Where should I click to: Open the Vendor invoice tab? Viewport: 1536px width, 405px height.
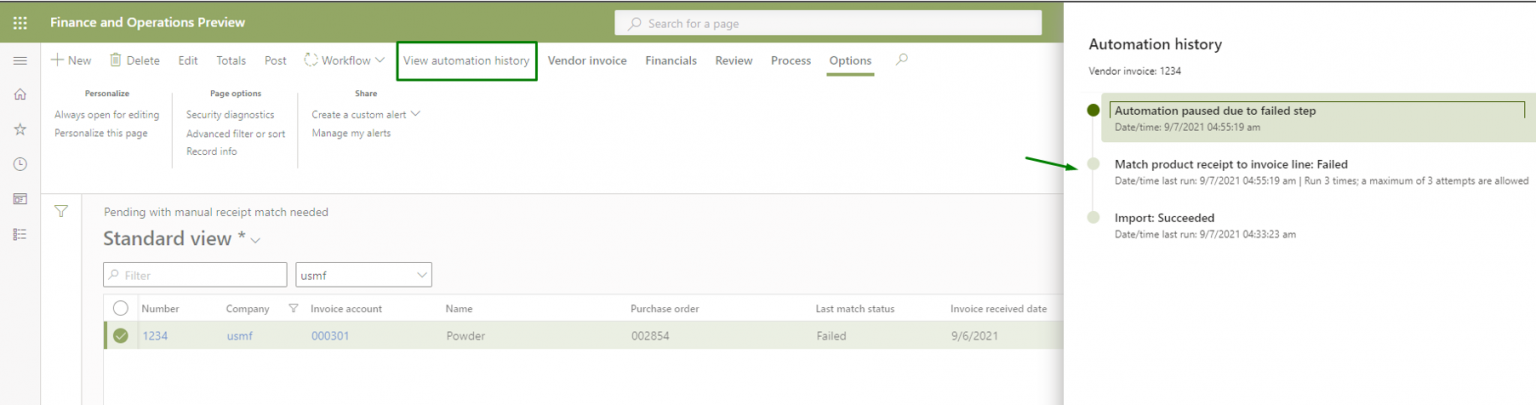[587, 61]
